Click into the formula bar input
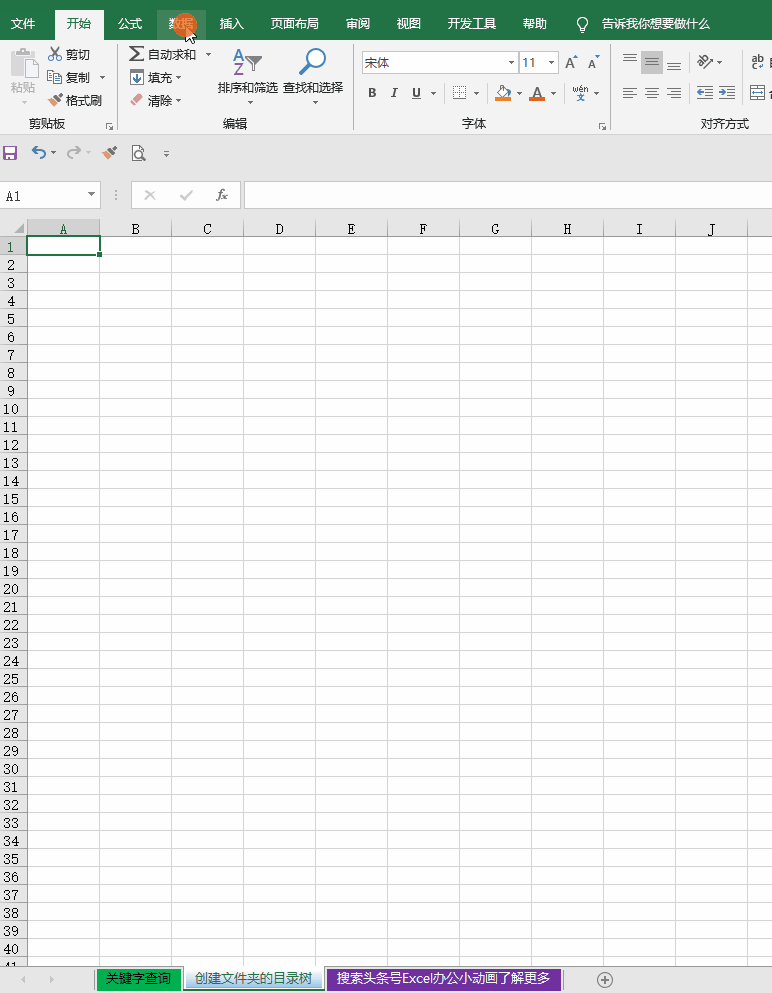 (x=508, y=195)
